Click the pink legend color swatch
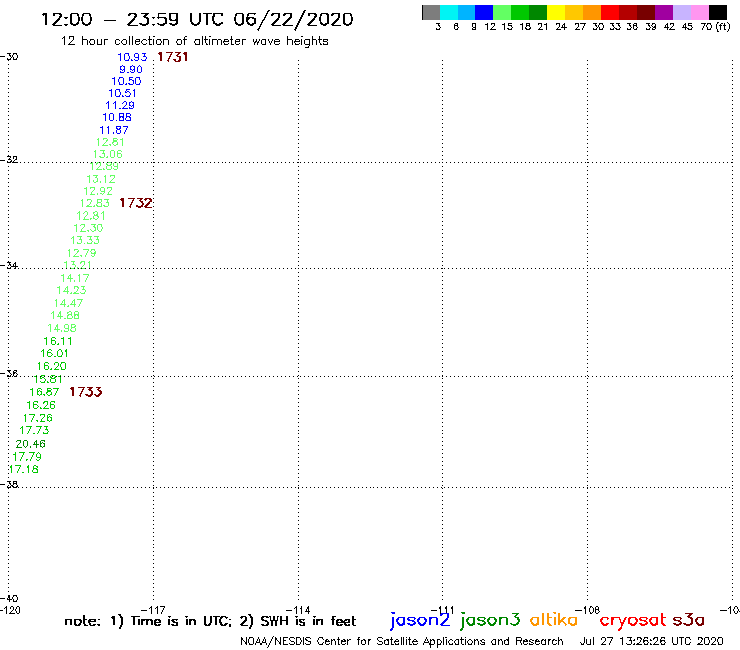 [700, 12]
